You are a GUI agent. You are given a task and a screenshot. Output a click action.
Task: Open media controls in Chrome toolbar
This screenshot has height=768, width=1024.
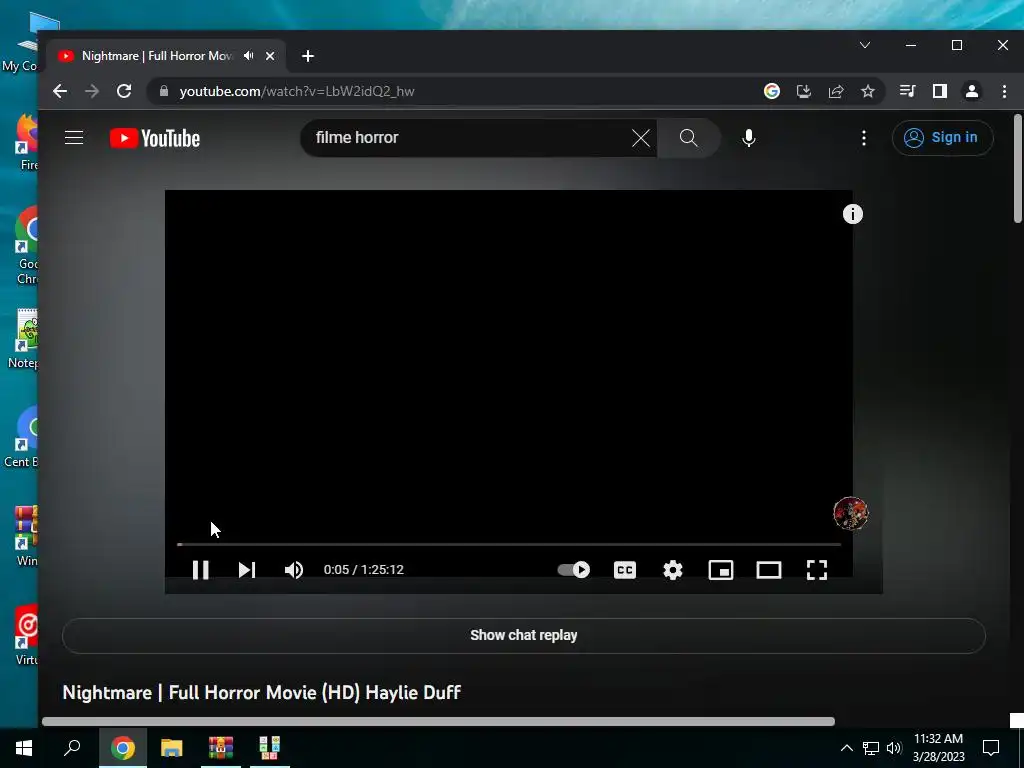[x=908, y=91]
